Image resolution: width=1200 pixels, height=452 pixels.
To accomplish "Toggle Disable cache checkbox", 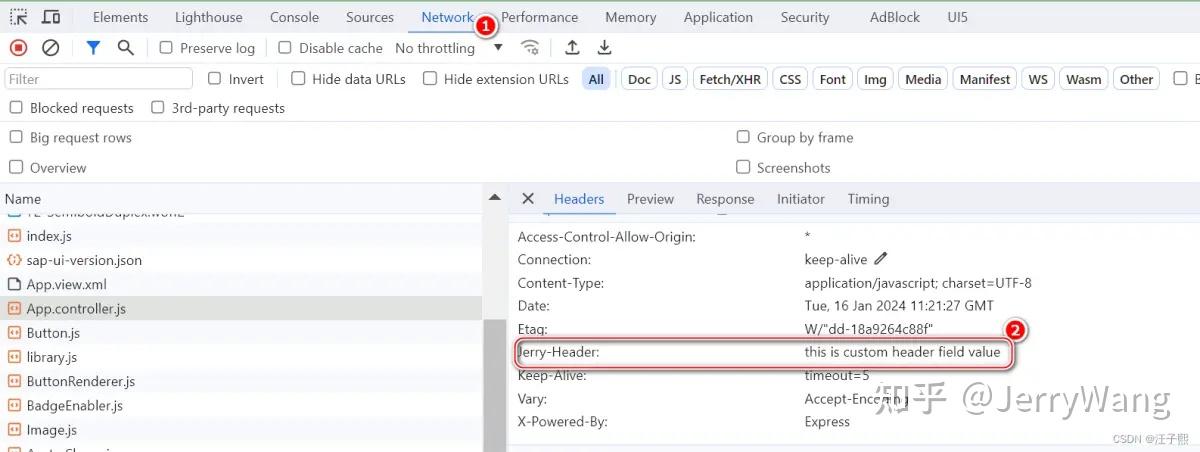I will pyautogui.click(x=285, y=47).
